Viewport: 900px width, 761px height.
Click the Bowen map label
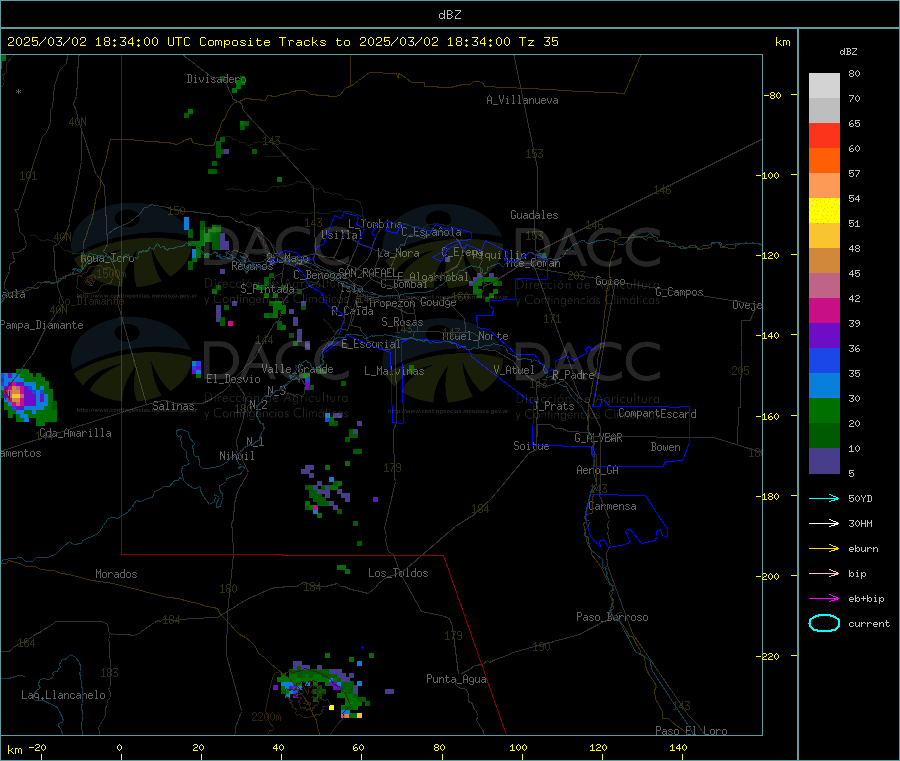[x=665, y=447]
